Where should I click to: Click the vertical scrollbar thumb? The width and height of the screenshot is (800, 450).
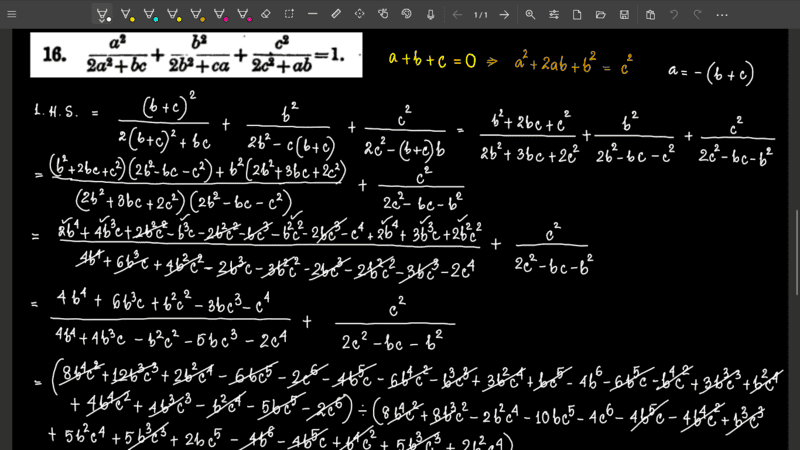click(x=797, y=252)
